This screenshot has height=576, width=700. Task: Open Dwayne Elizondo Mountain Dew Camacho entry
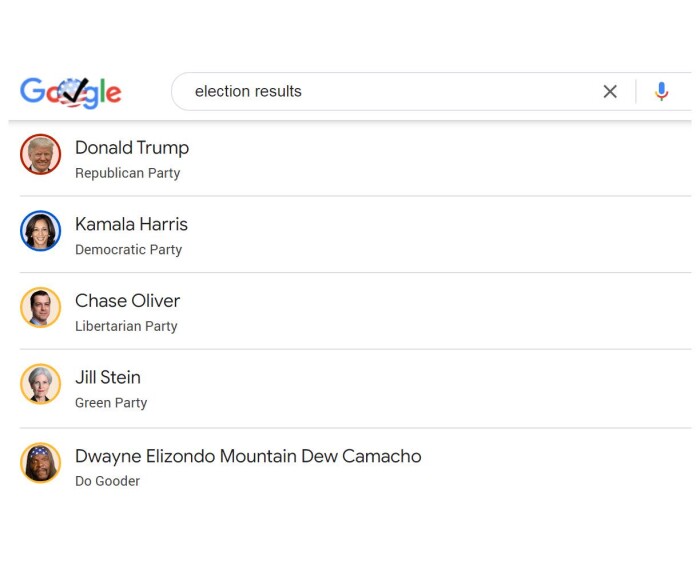point(248,456)
